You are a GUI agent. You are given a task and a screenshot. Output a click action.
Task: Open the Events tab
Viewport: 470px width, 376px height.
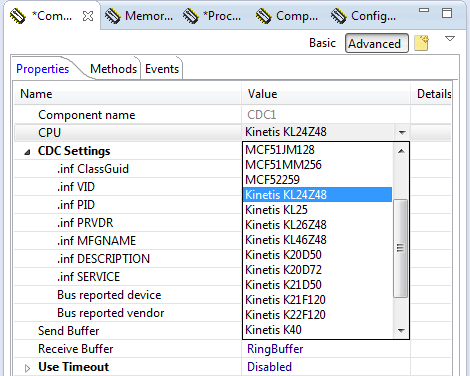click(x=162, y=69)
